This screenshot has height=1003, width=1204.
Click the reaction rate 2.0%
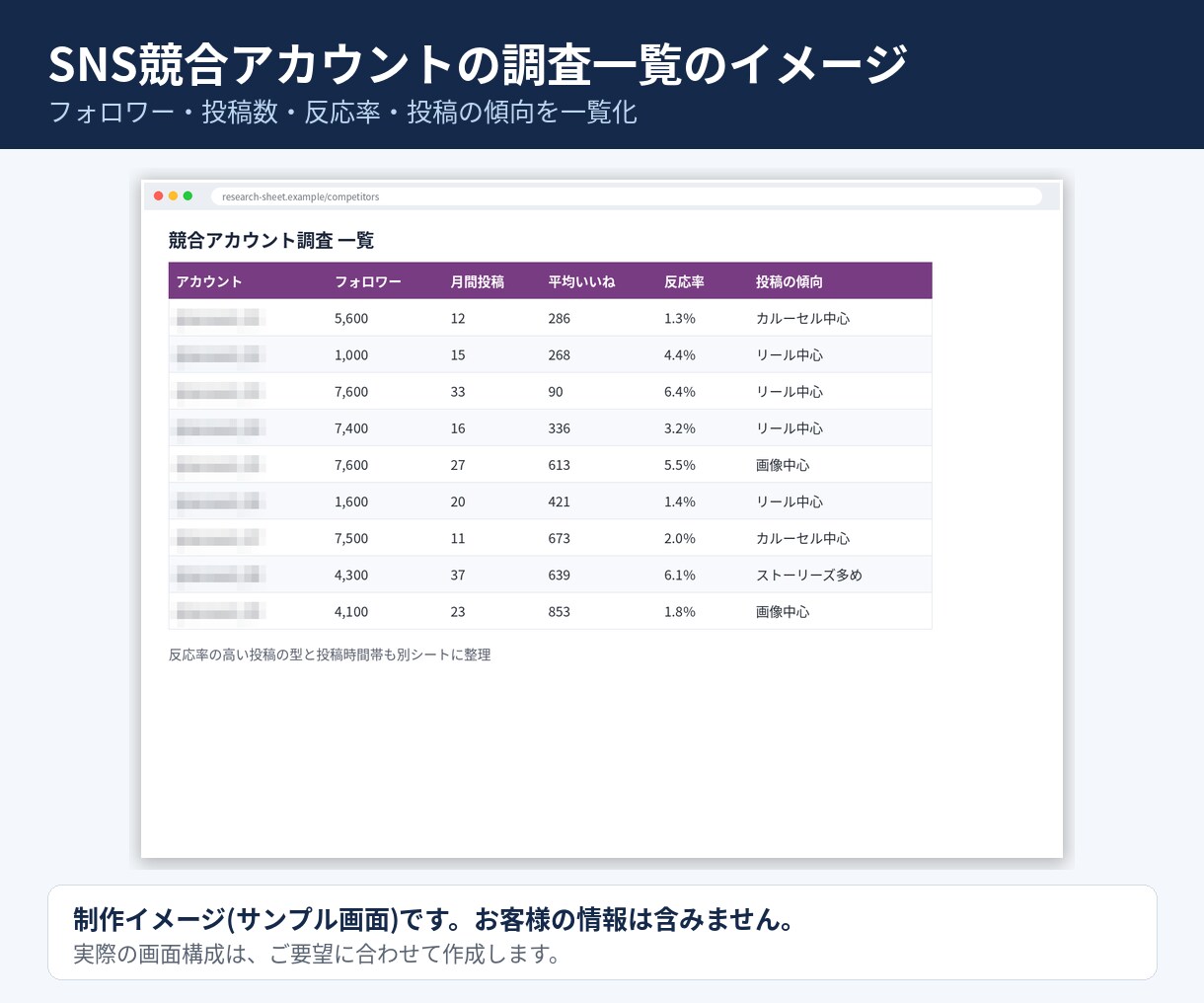(680, 538)
